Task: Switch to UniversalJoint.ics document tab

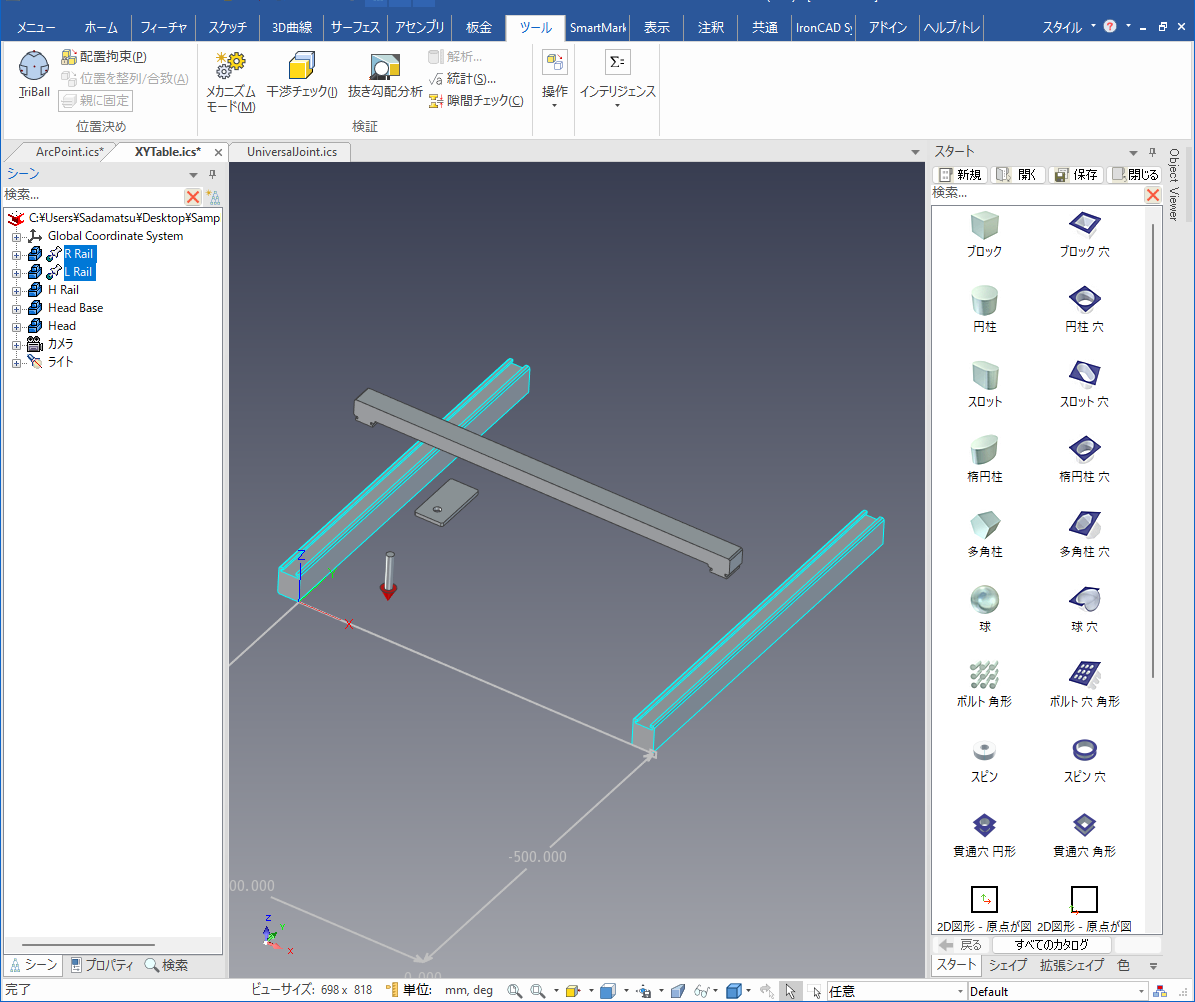Action: [x=291, y=152]
